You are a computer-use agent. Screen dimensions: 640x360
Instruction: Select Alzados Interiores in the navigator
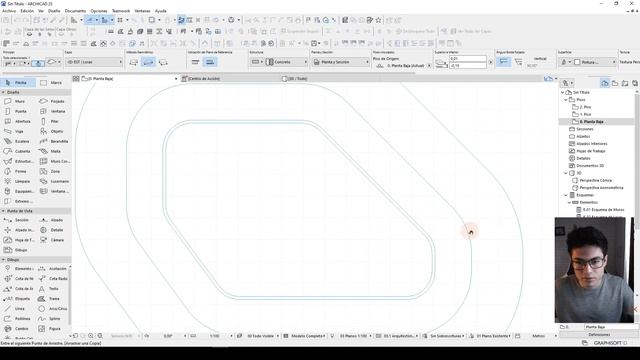(x=588, y=144)
